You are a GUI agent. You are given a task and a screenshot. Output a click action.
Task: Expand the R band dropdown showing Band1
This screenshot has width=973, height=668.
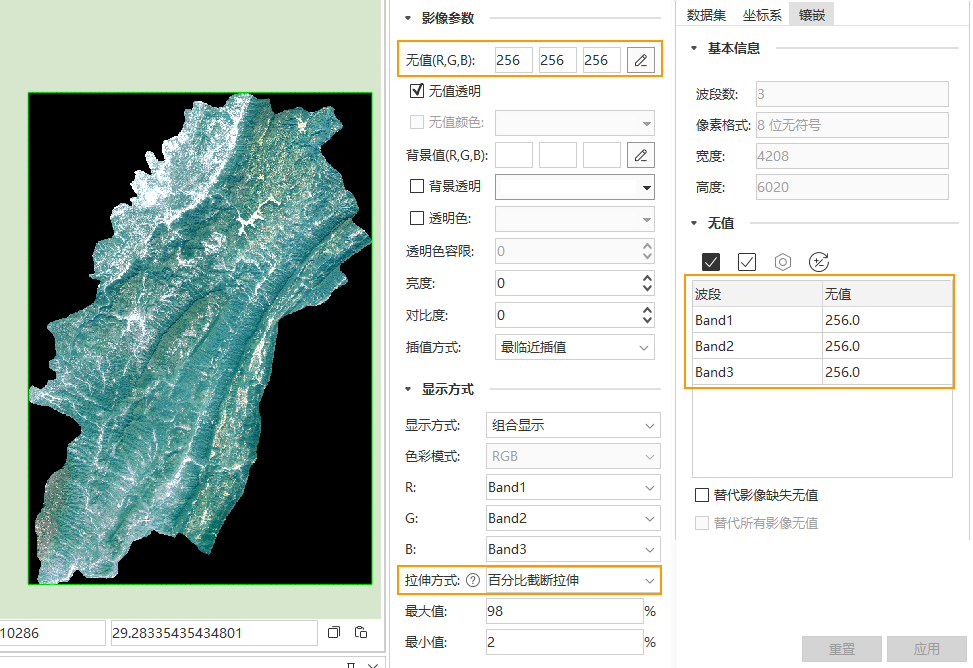(x=573, y=487)
